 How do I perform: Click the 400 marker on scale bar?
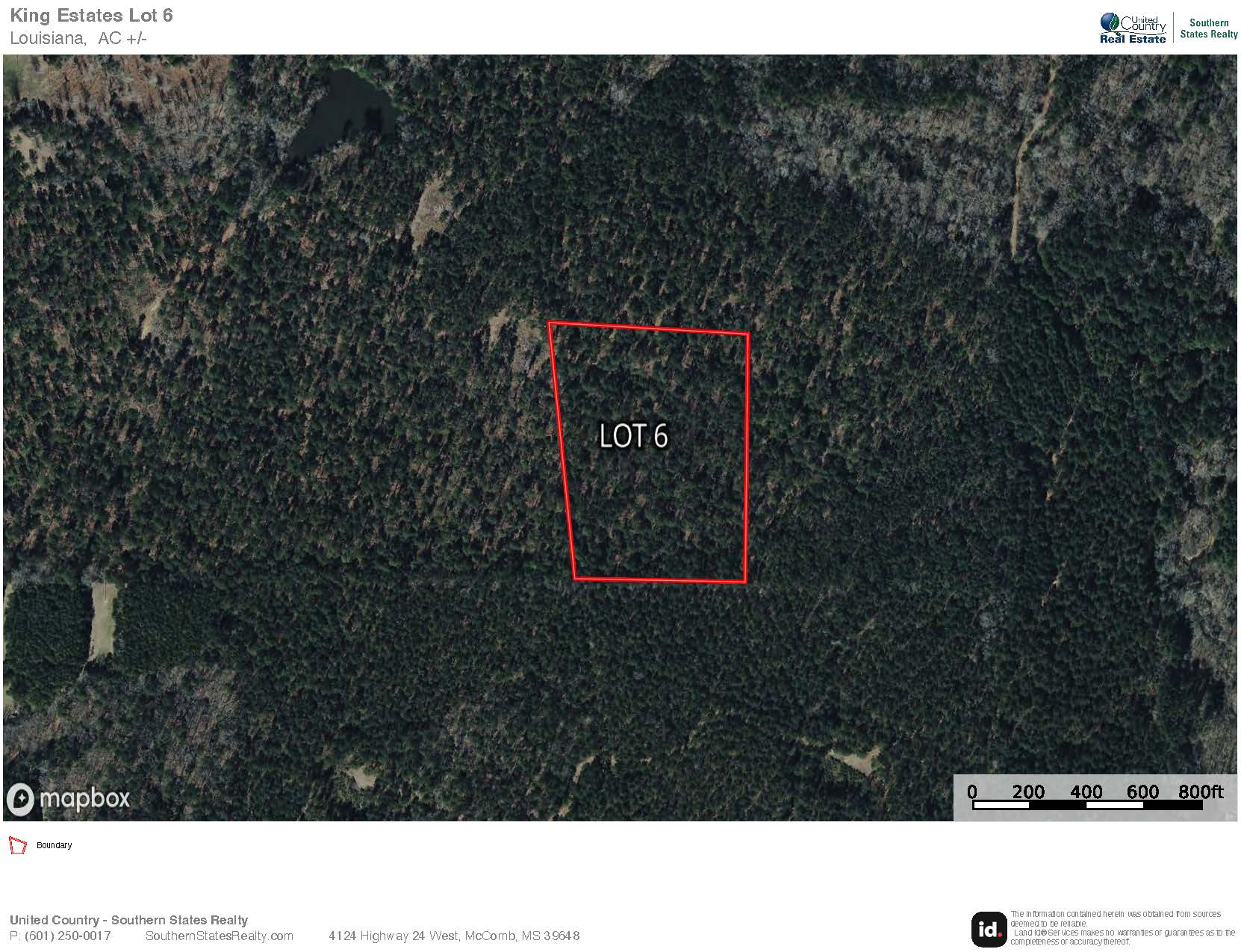point(1086,791)
